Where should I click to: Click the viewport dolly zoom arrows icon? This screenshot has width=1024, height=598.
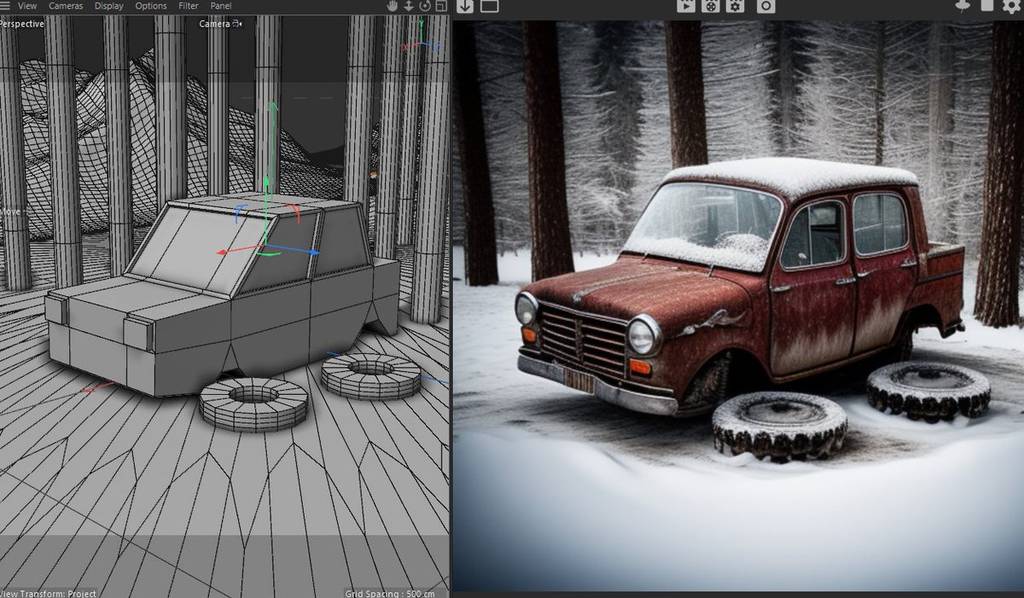point(409,6)
